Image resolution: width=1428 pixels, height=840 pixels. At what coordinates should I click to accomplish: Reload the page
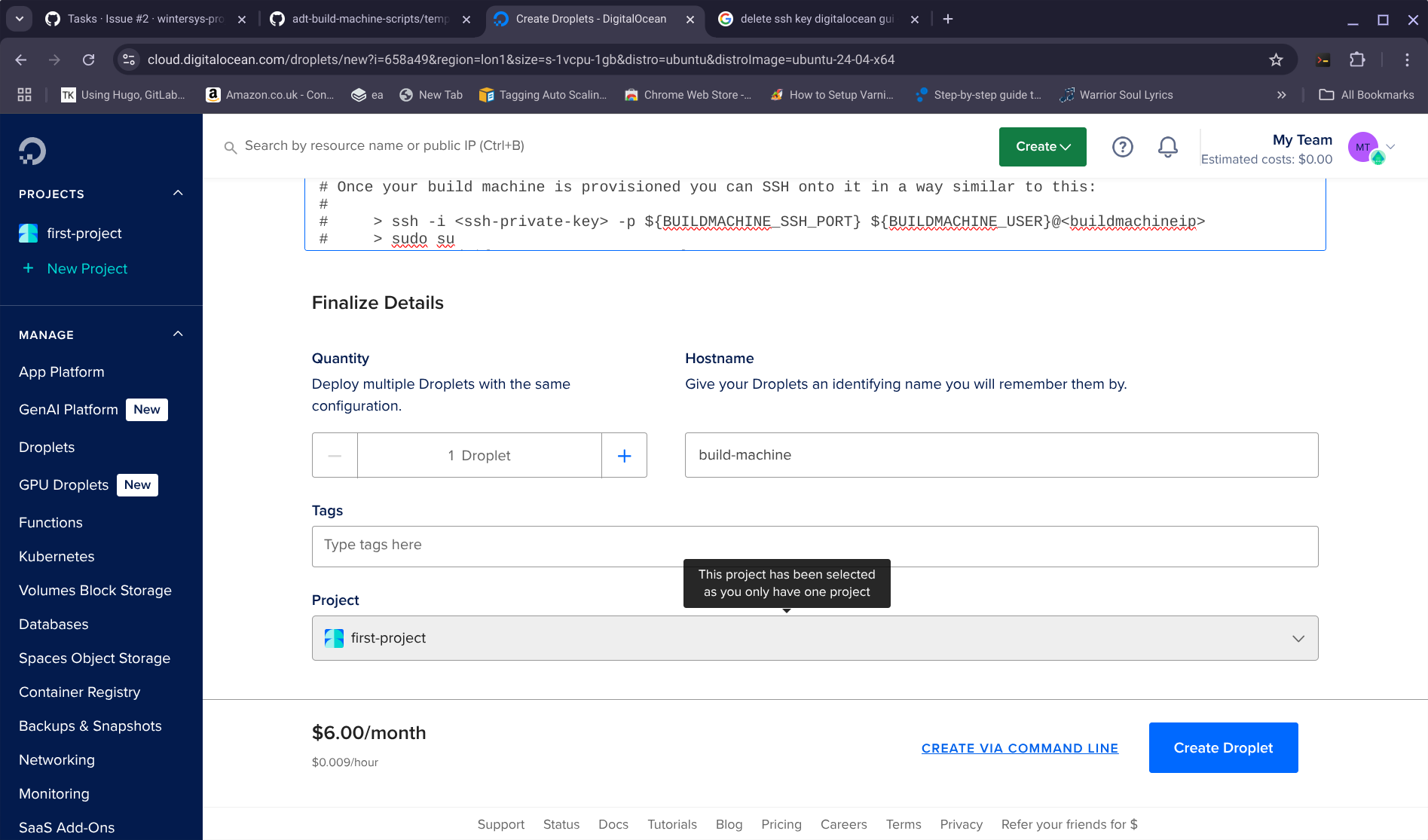point(88,60)
